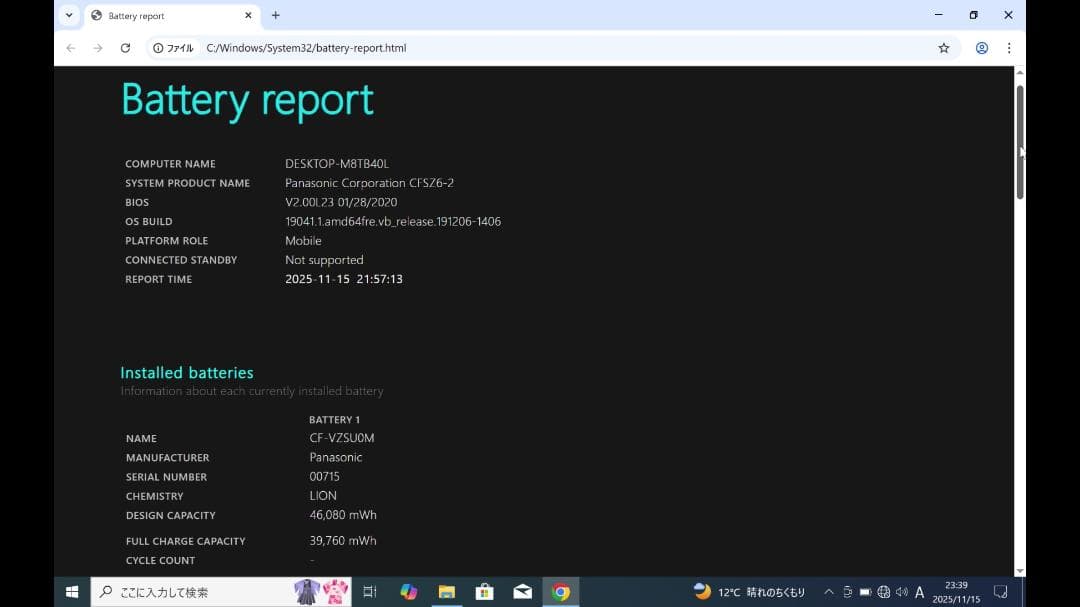Click the file info icon in address bar
1080x607 pixels.
(174, 48)
